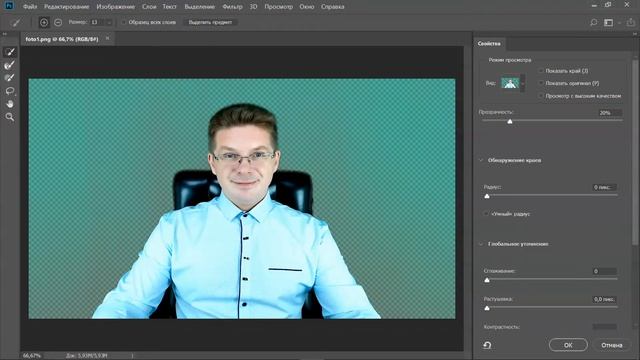Open the Редактирование menu
640x360 pixels.
click(x=67, y=7)
